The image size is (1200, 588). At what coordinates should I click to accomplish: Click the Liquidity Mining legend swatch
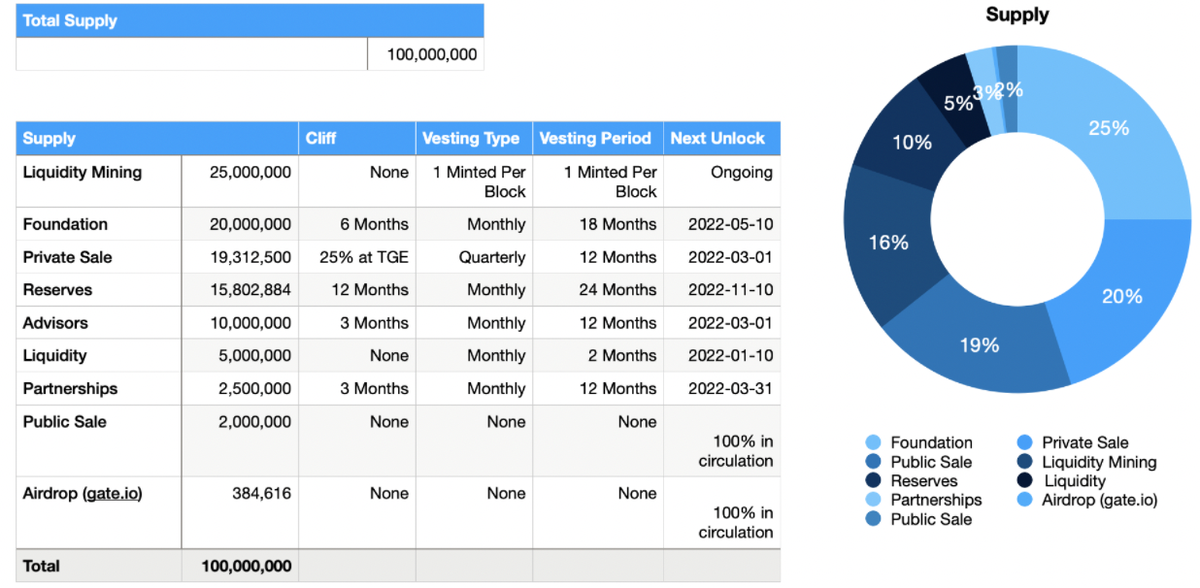pyautogui.click(x=1025, y=462)
